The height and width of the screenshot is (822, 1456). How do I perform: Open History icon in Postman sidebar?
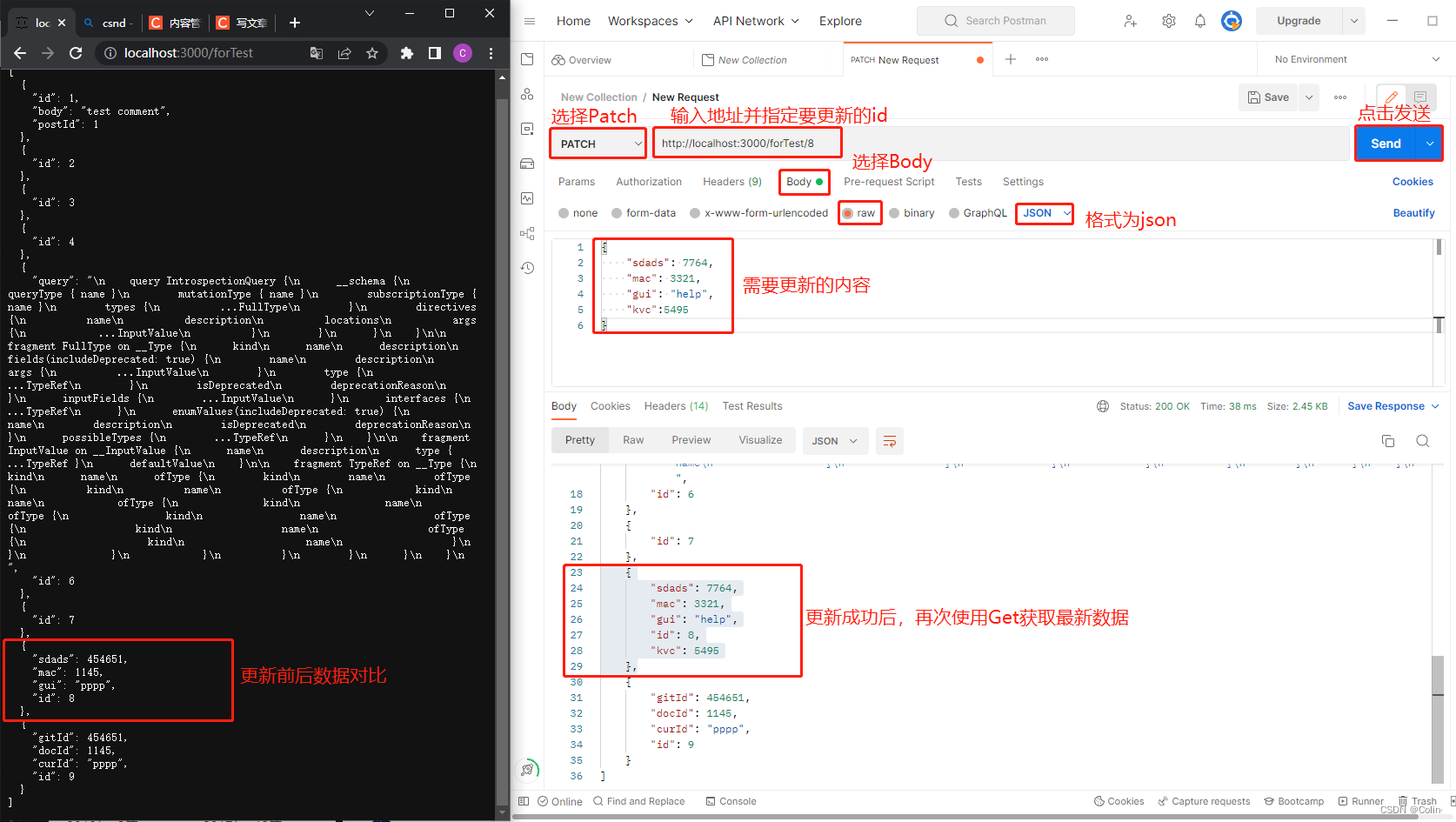tap(527, 268)
